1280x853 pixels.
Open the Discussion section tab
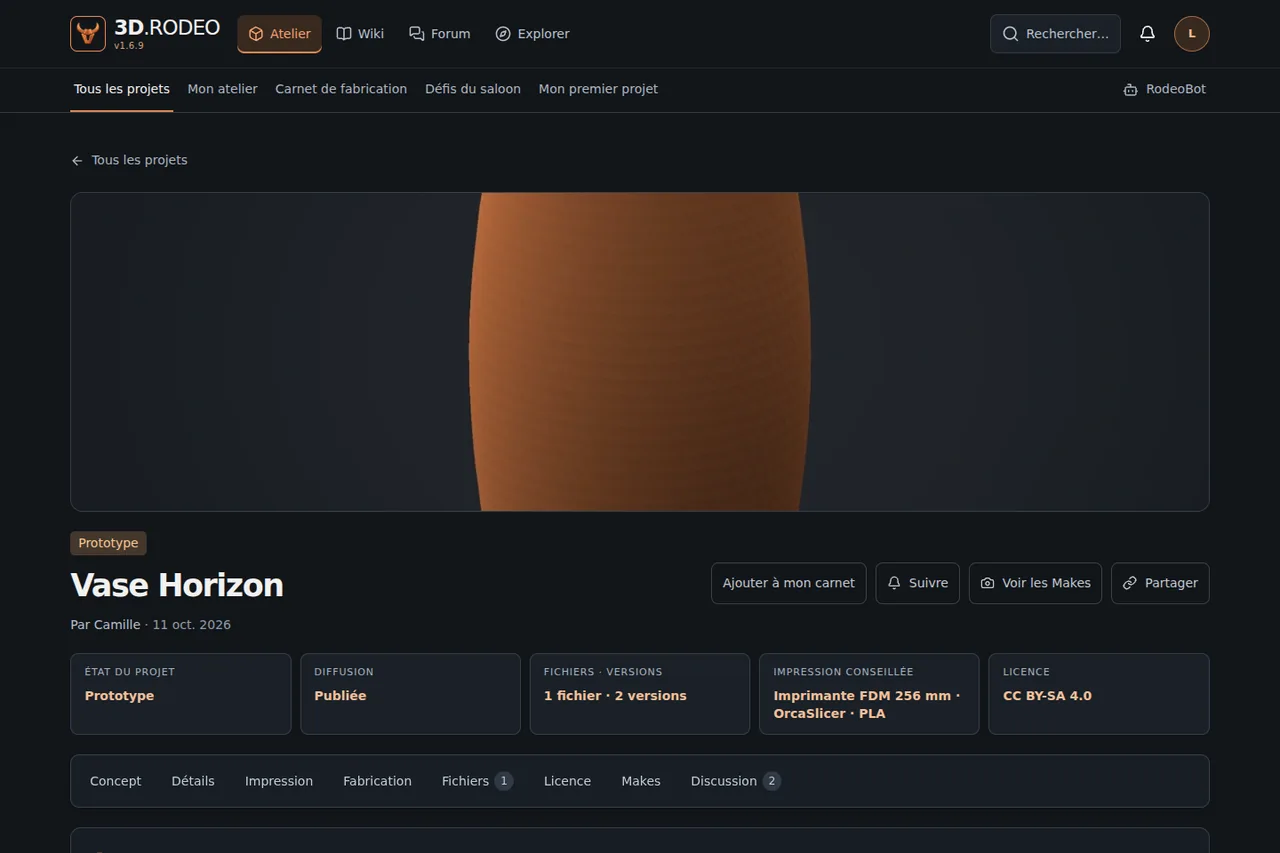(x=735, y=781)
